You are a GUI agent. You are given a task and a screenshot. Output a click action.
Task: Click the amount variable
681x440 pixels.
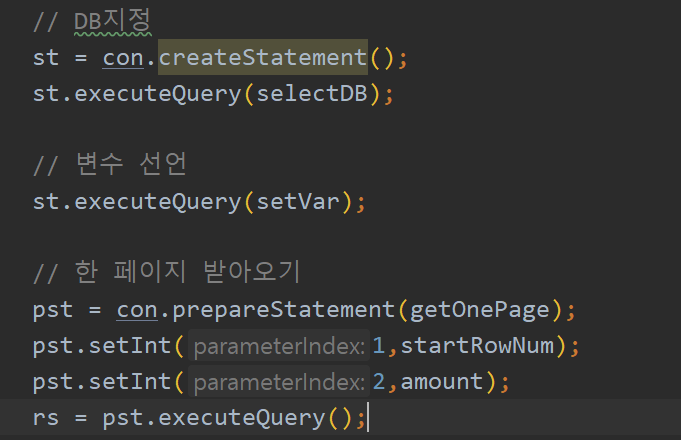(x=442, y=382)
